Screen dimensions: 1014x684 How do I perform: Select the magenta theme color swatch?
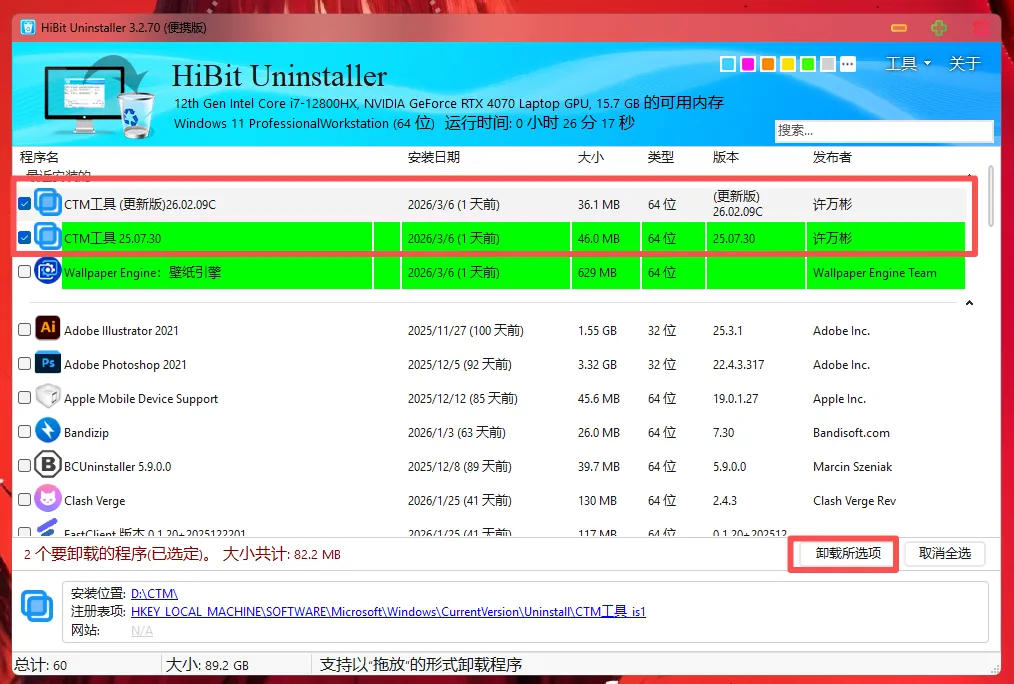[748, 64]
